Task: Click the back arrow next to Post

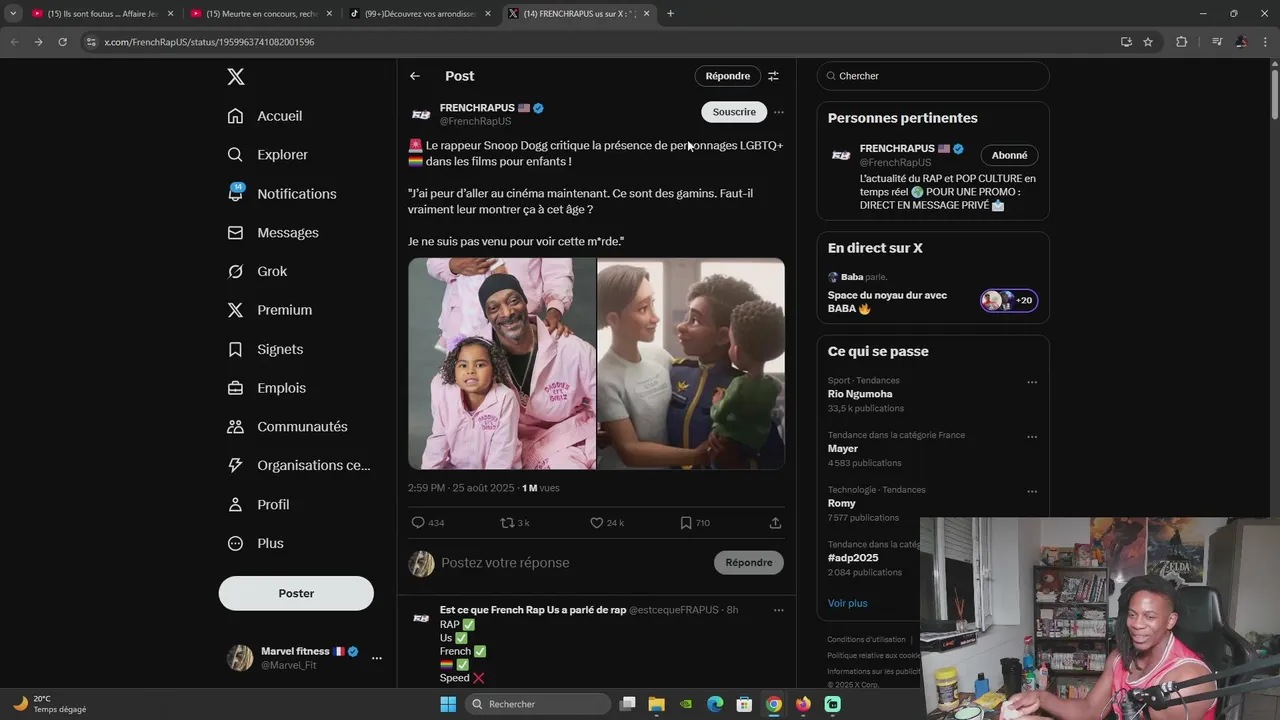Action: pyautogui.click(x=415, y=76)
